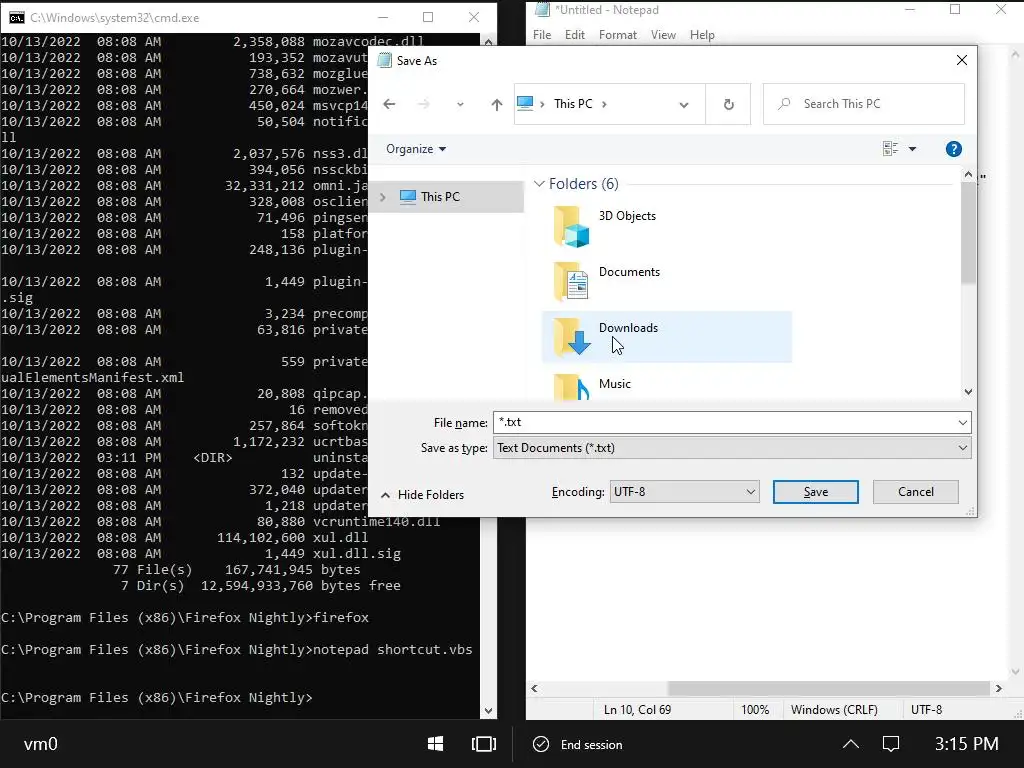
Task: Click the Save button
Action: point(815,492)
